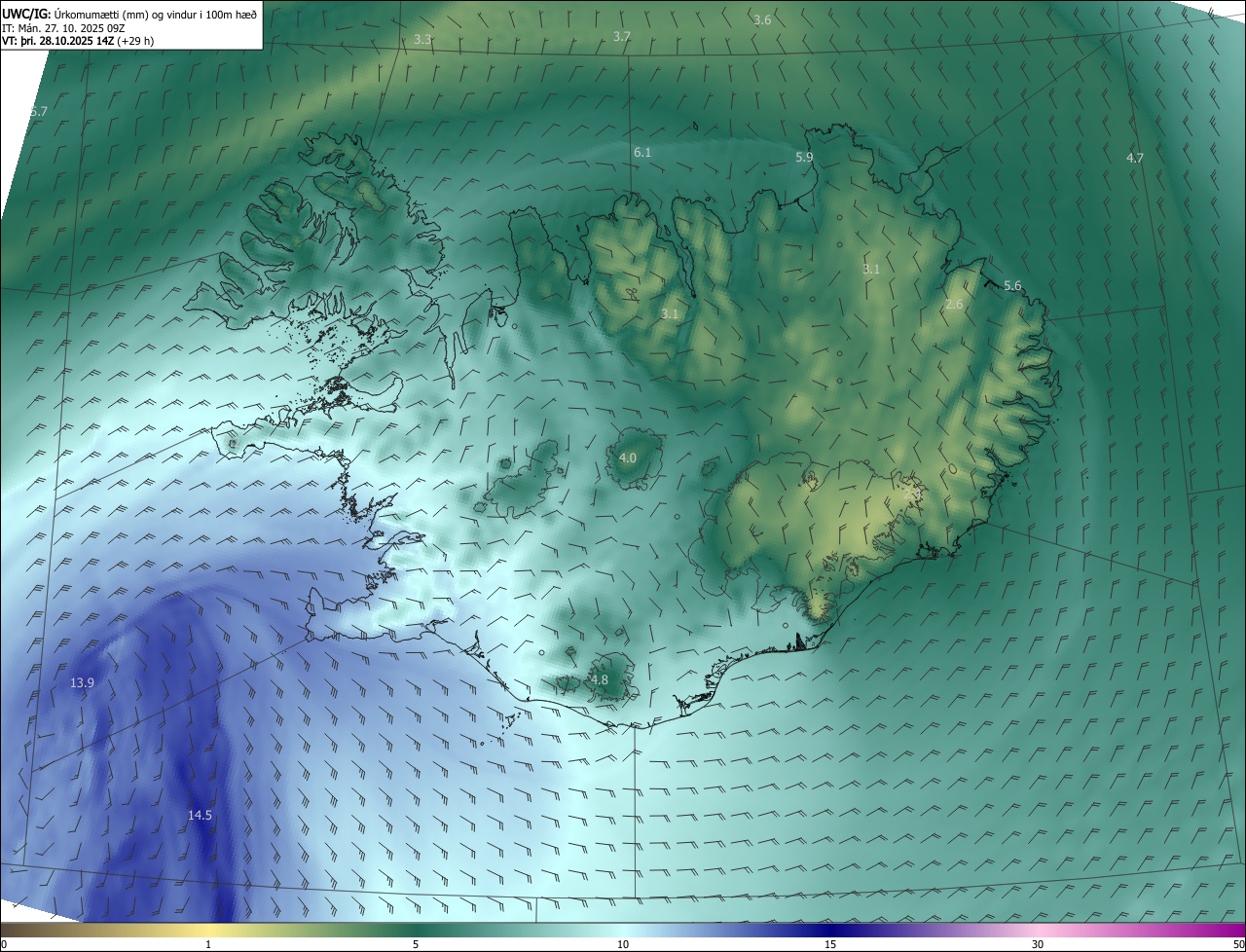Viewport: 1246px width, 952px height.
Task: Click the 5.7 value label
Action: click(x=38, y=112)
